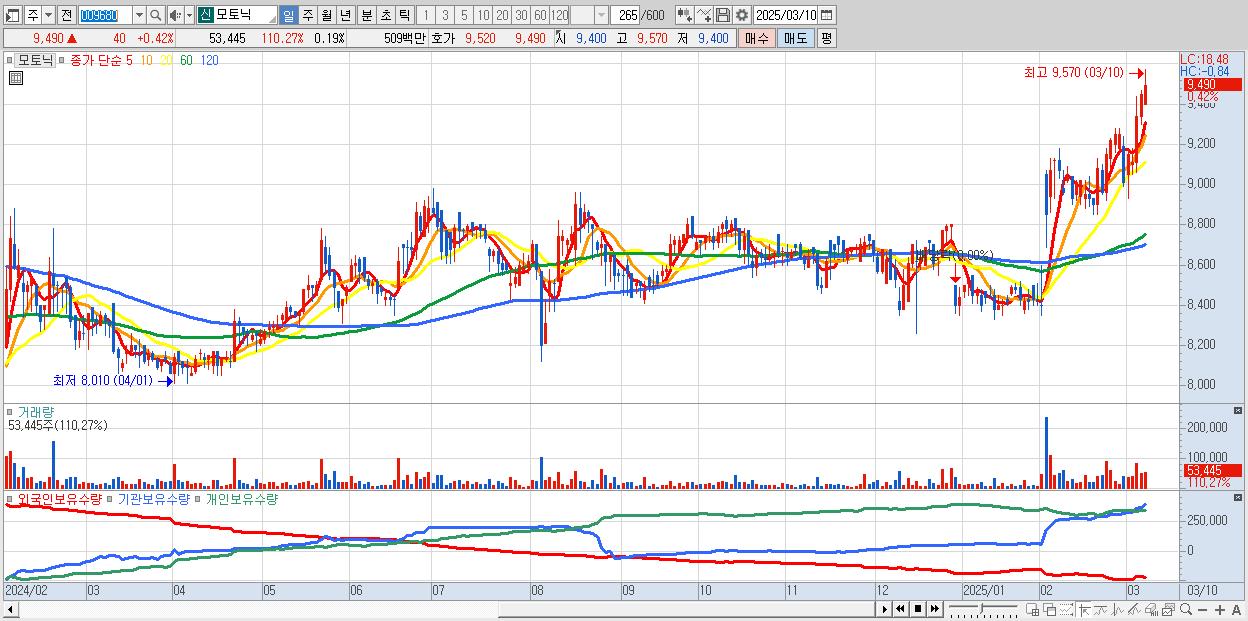Viewport: 1248px width, 621px height.
Task: Click the blue 120 moving average legend label
Action: tap(209, 60)
